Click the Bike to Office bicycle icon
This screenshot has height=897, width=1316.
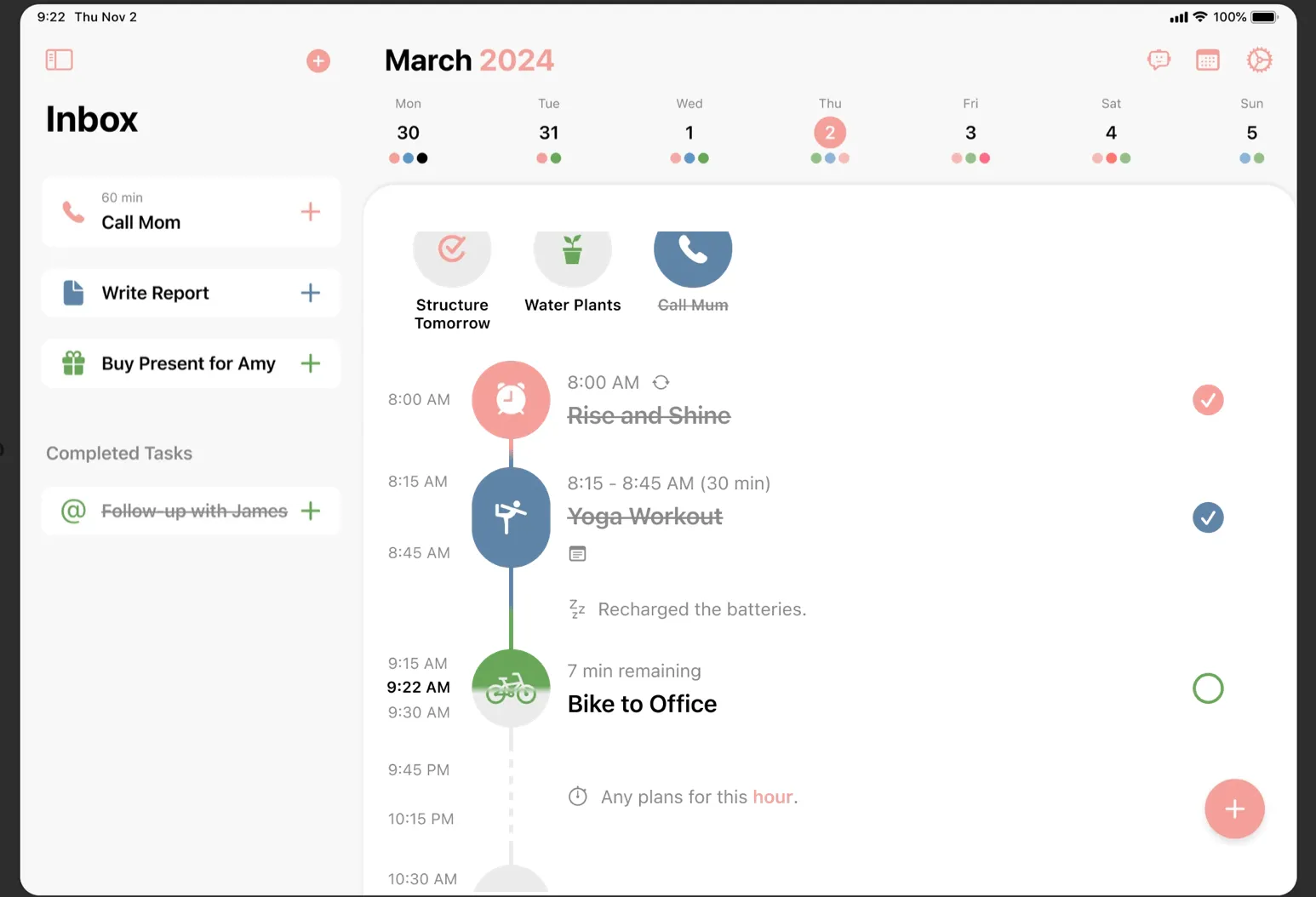tap(511, 688)
